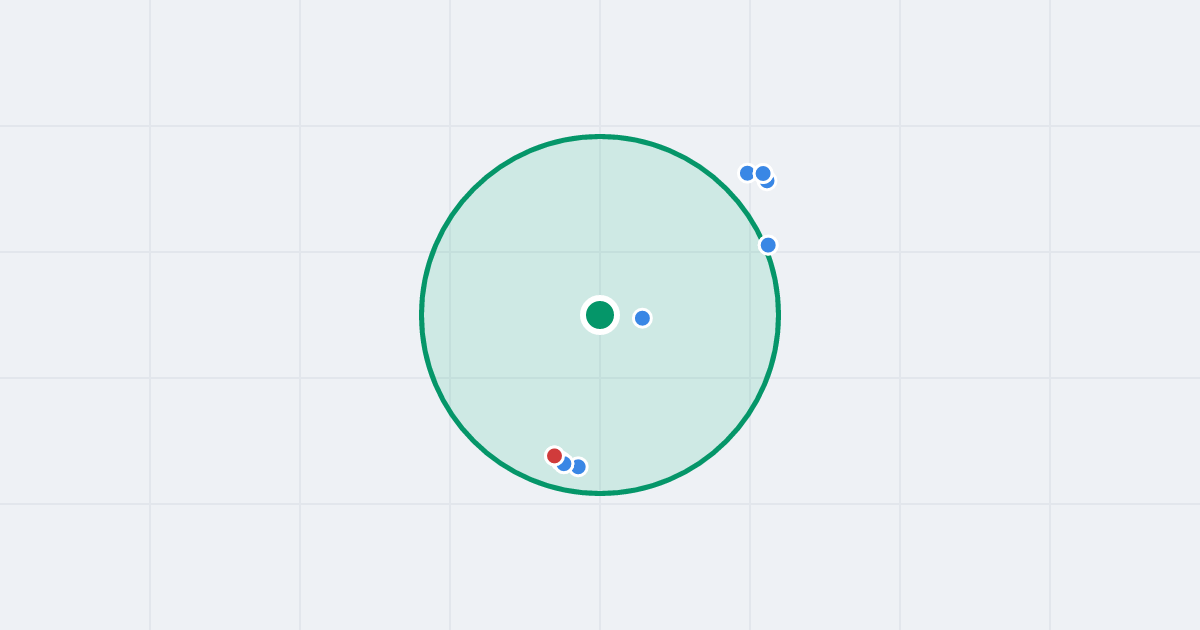Image resolution: width=1200 pixels, height=630 pixels.
Task: Pick the blue marker on the circle outline
Action: pyautogui.click(x=768, y=245)
